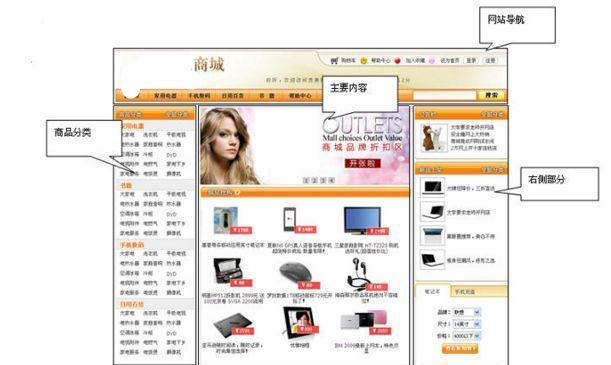
Task: Click the digital photo frame product image
Action: [298, 322]
